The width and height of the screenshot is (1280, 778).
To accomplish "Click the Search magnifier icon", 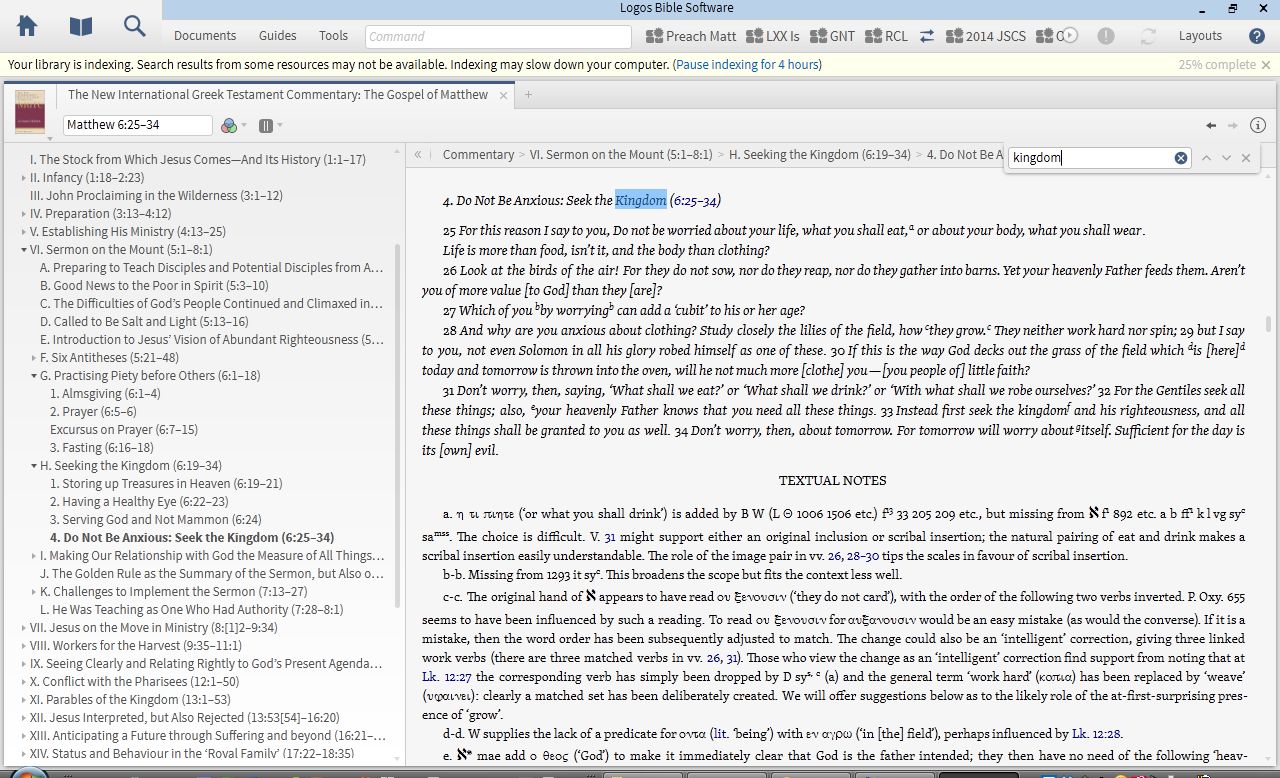I will [134, 26].
